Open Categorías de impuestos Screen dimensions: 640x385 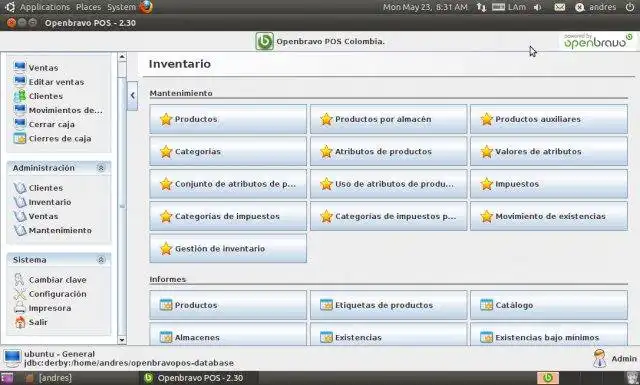[228, 216]
